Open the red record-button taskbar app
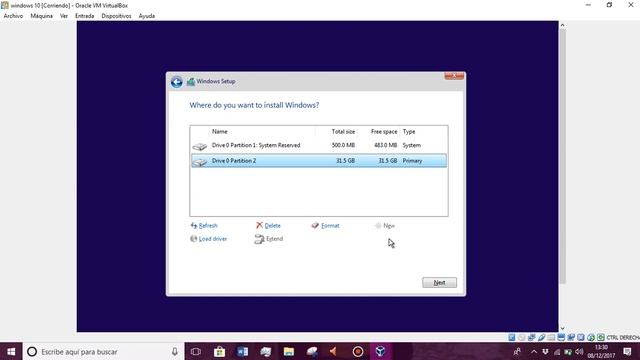 tap(358, 351)
